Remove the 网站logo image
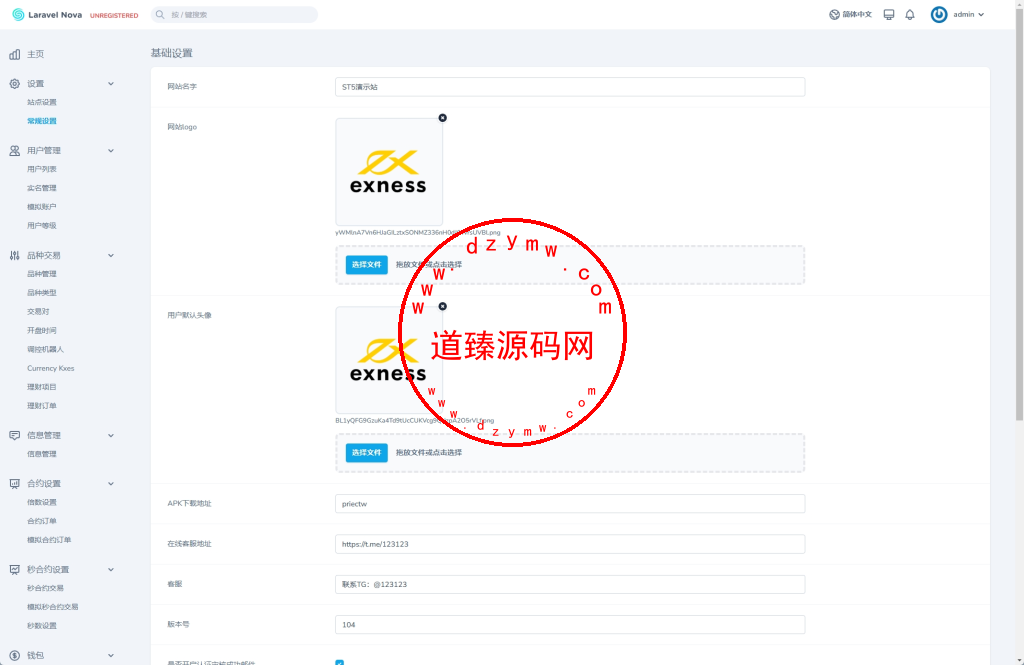The height and width of the screenshot is (665, 1024). coord(443,118)
